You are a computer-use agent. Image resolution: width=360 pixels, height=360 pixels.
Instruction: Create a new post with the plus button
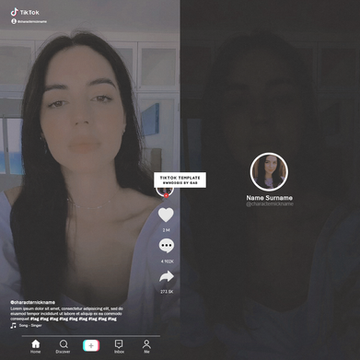pyautogui.click(x=91, y=346)
